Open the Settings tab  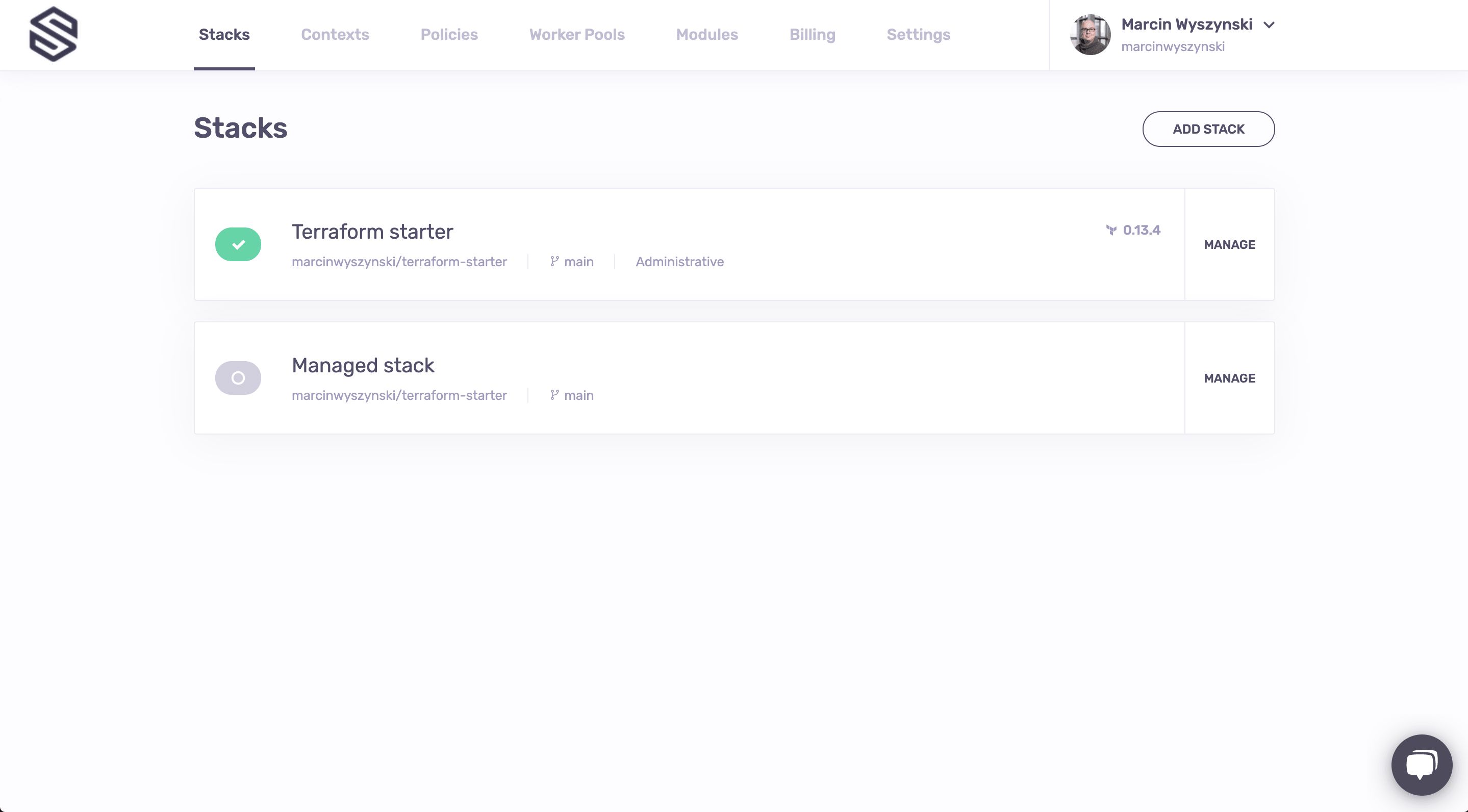tap(918, 35)
